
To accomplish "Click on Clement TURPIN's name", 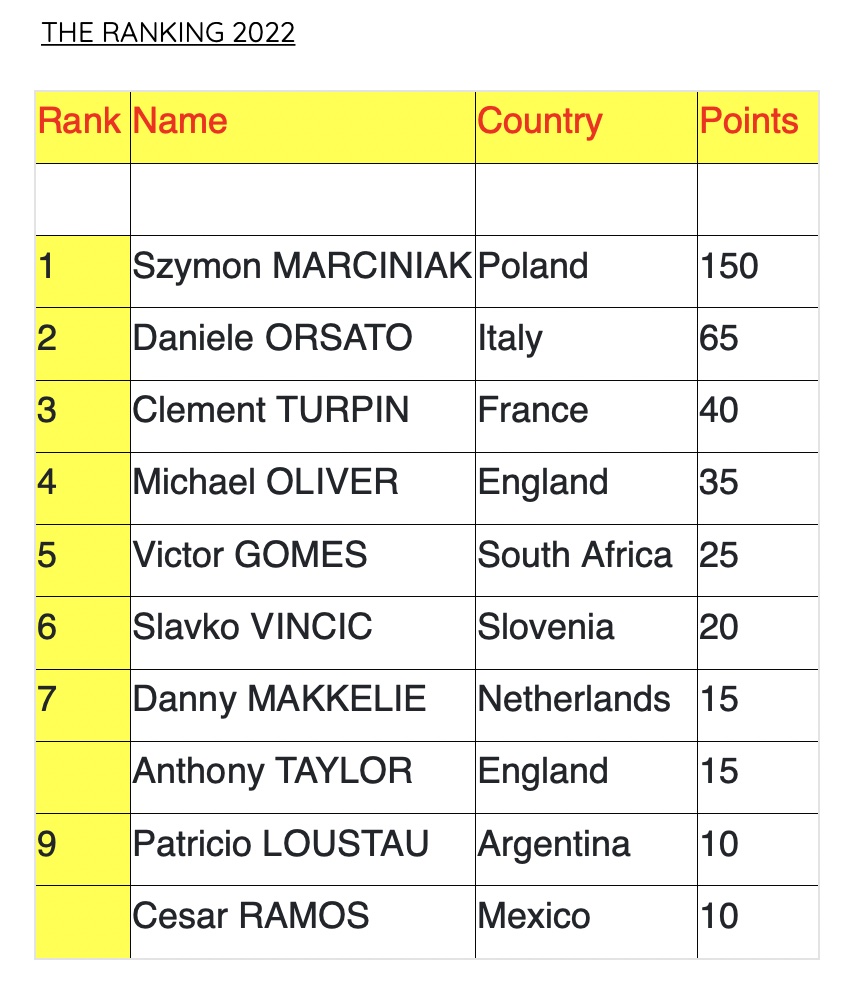I will (271, 411).
